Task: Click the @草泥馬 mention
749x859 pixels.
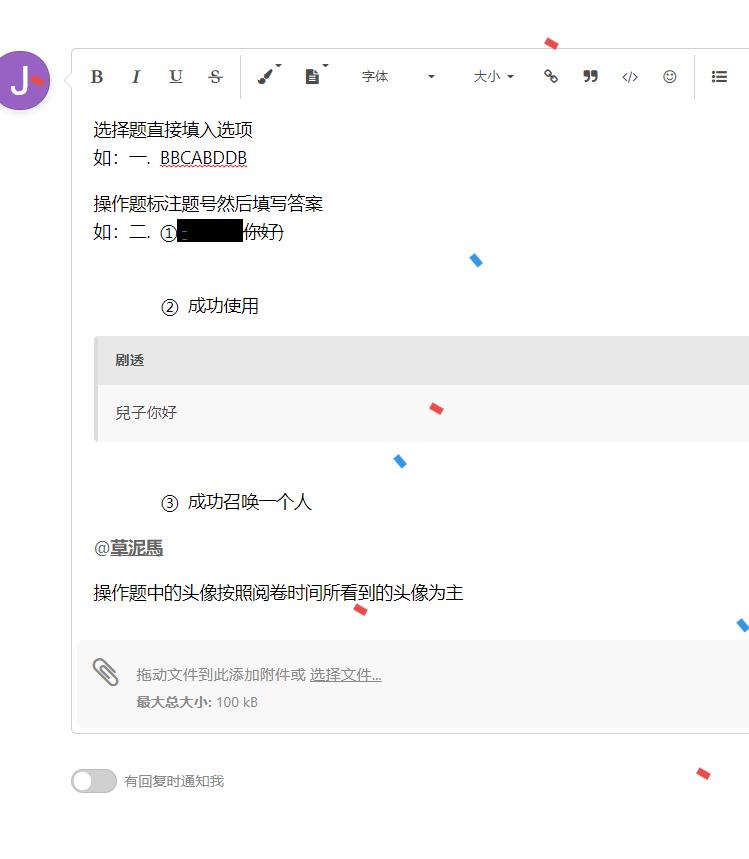Action: click(128, 548)
